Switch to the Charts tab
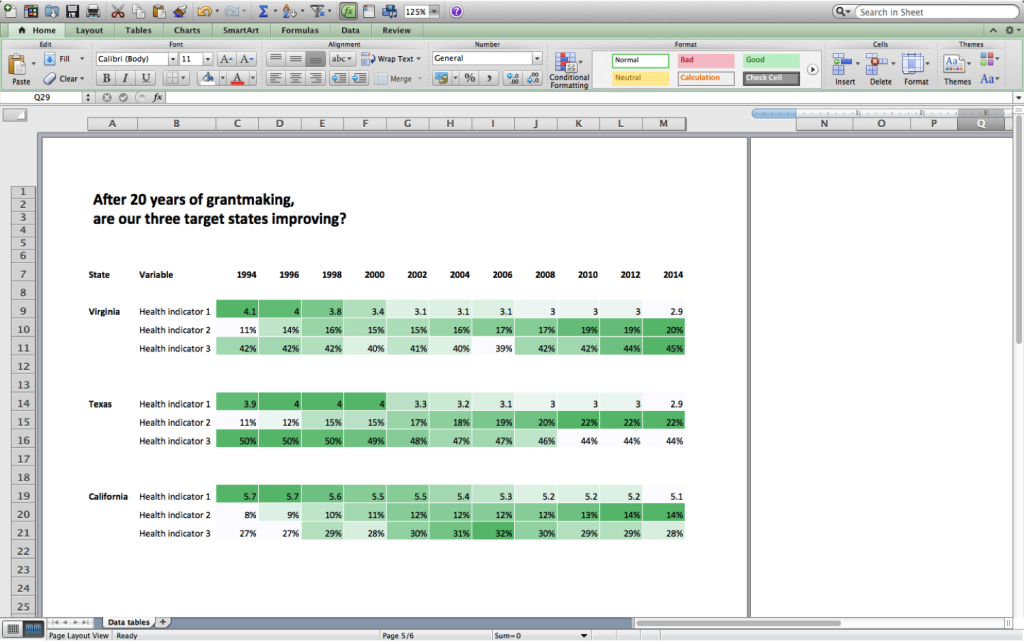Viewport: 1024px width, 641px height. [x=187, y=30]
